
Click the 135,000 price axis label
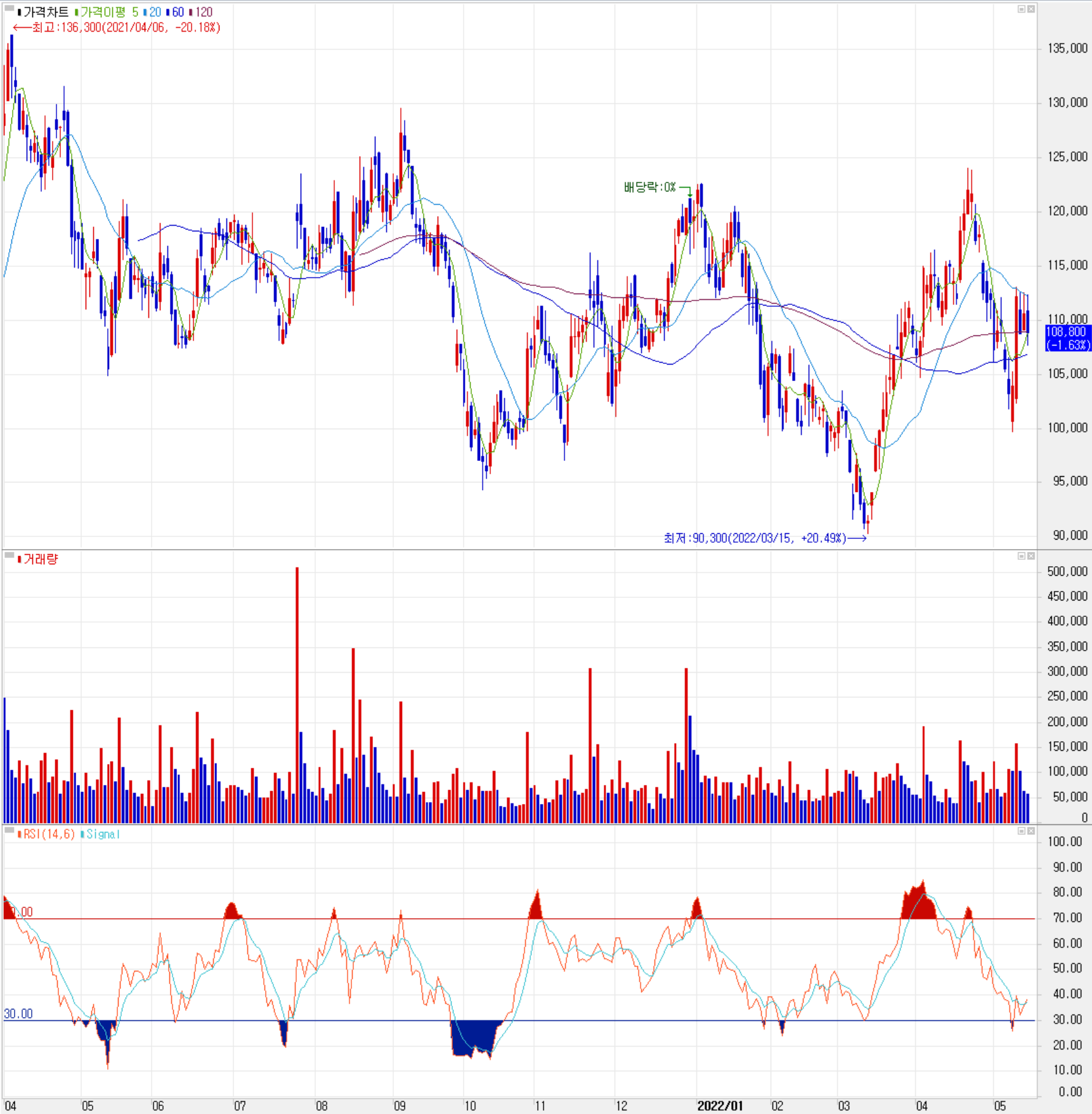click(x=1067, y=48)
